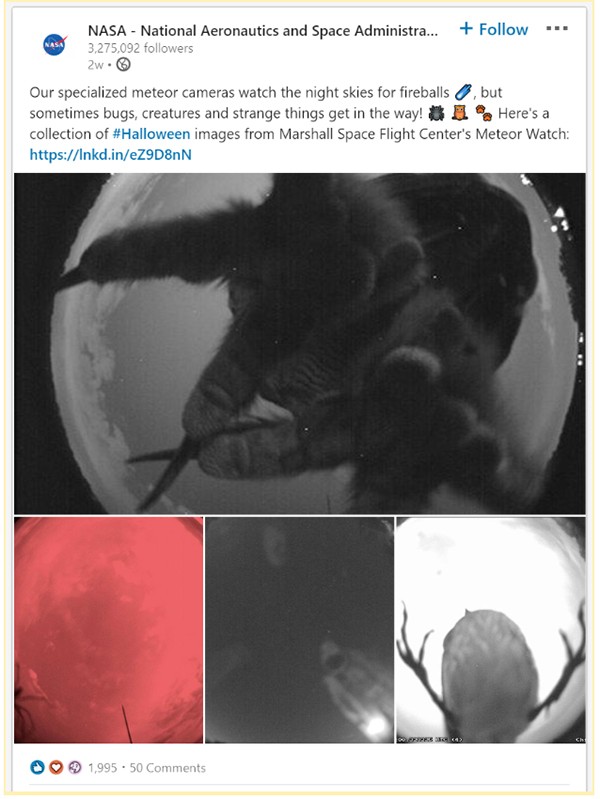Click the paw prints emoji in text
The image size is (600, 799).
[484, 113]
